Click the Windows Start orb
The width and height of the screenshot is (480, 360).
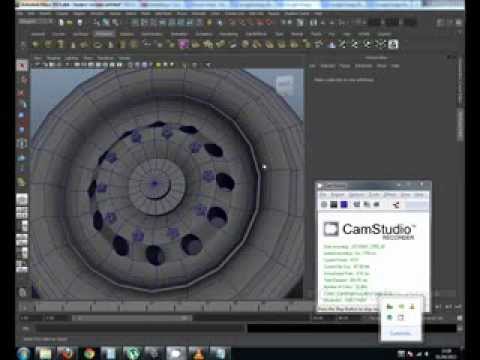point(23,353)
